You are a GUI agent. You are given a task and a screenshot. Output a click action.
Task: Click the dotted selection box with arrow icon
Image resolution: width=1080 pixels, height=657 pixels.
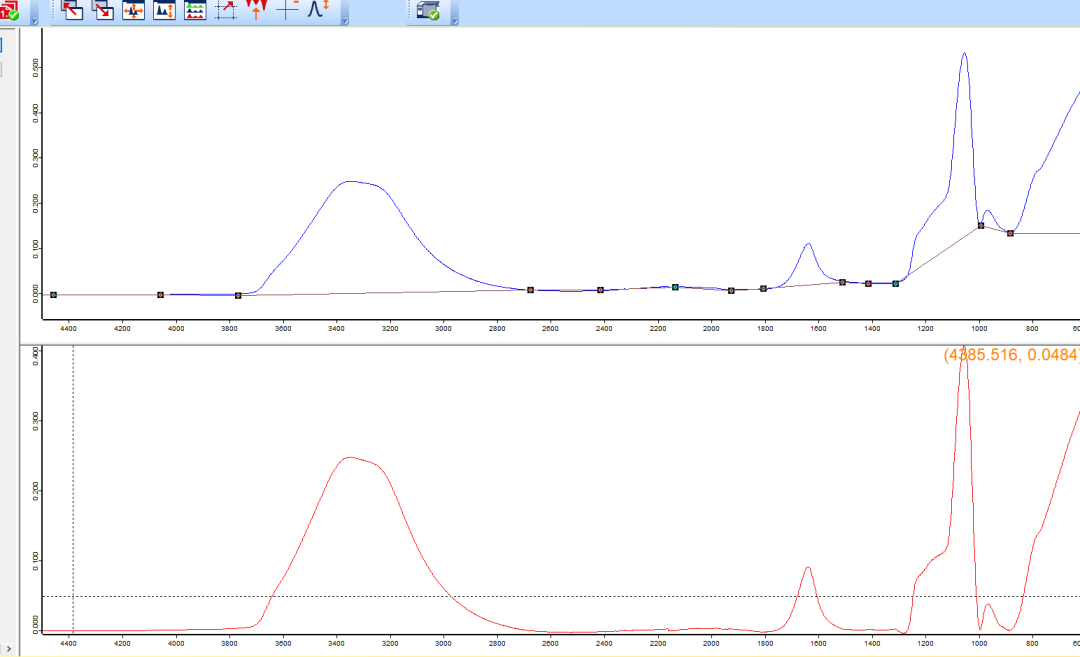pyautogui.click(x=227, y=10)
